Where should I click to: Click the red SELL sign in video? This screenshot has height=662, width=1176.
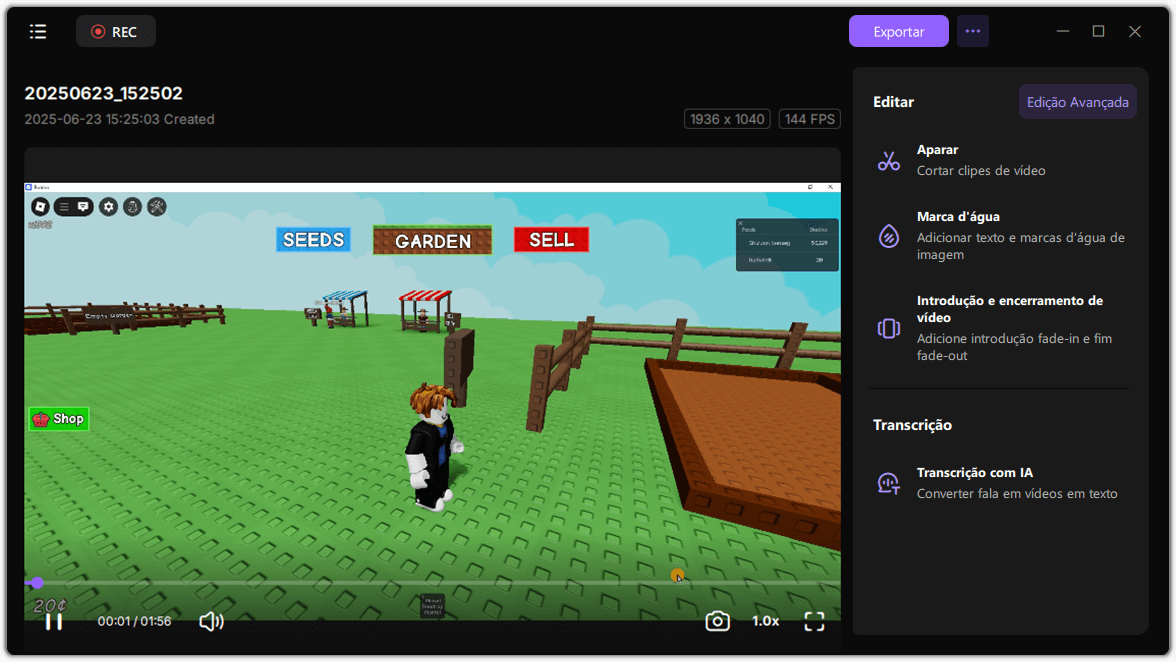click(x=551, y=240)
